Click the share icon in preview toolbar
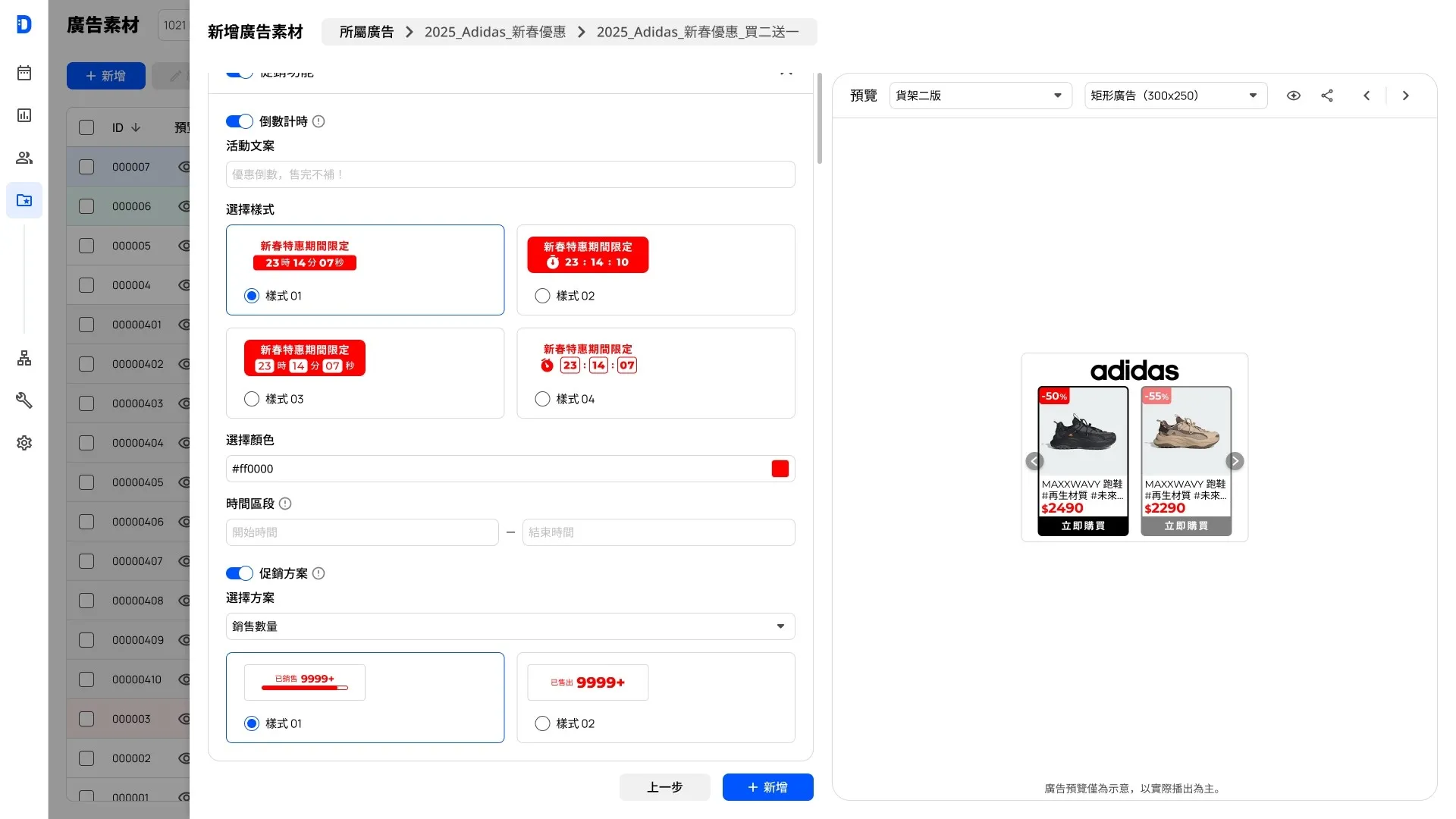 (1327, 96)
